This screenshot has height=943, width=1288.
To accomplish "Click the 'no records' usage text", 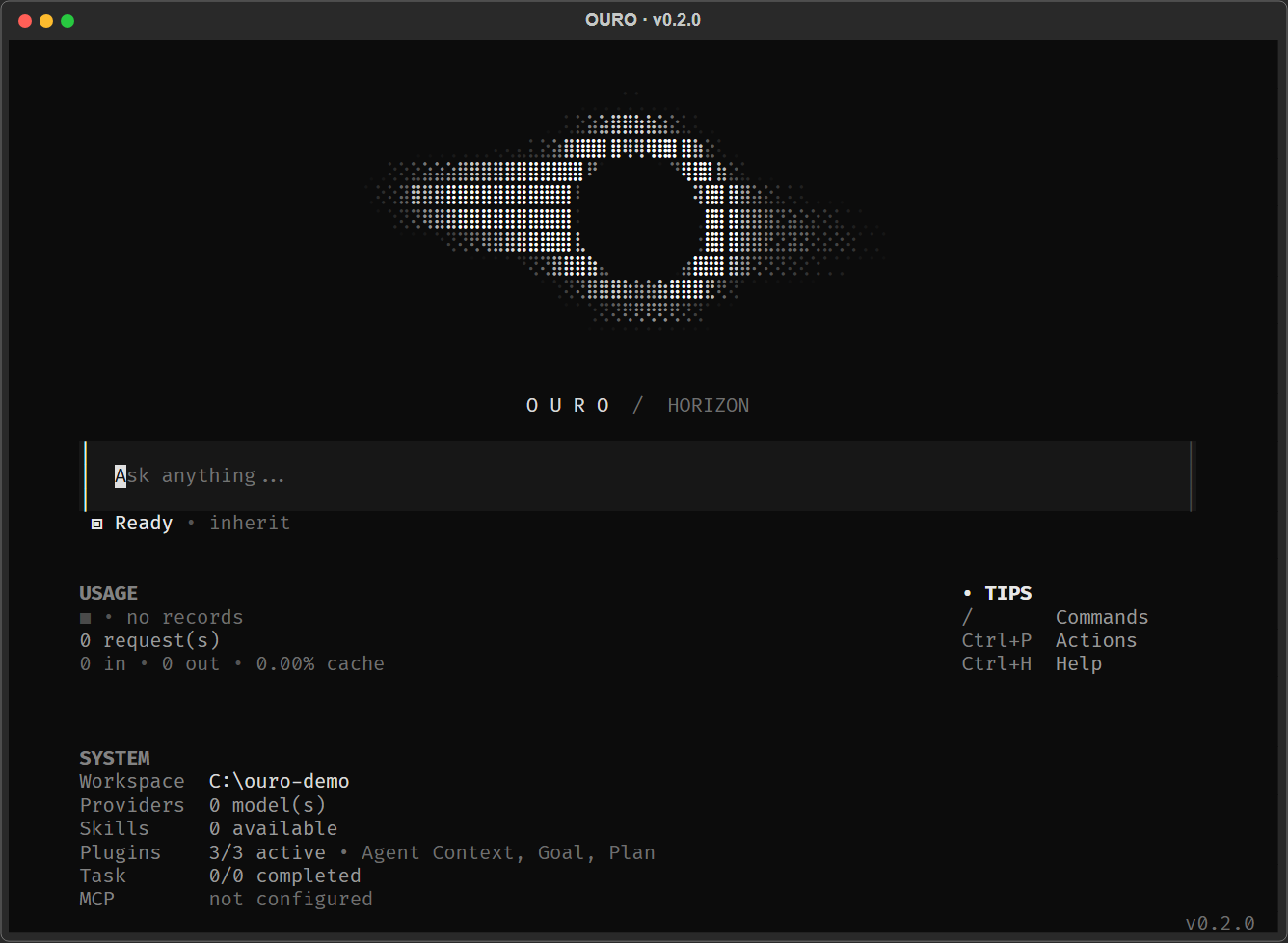I will 185,617.
